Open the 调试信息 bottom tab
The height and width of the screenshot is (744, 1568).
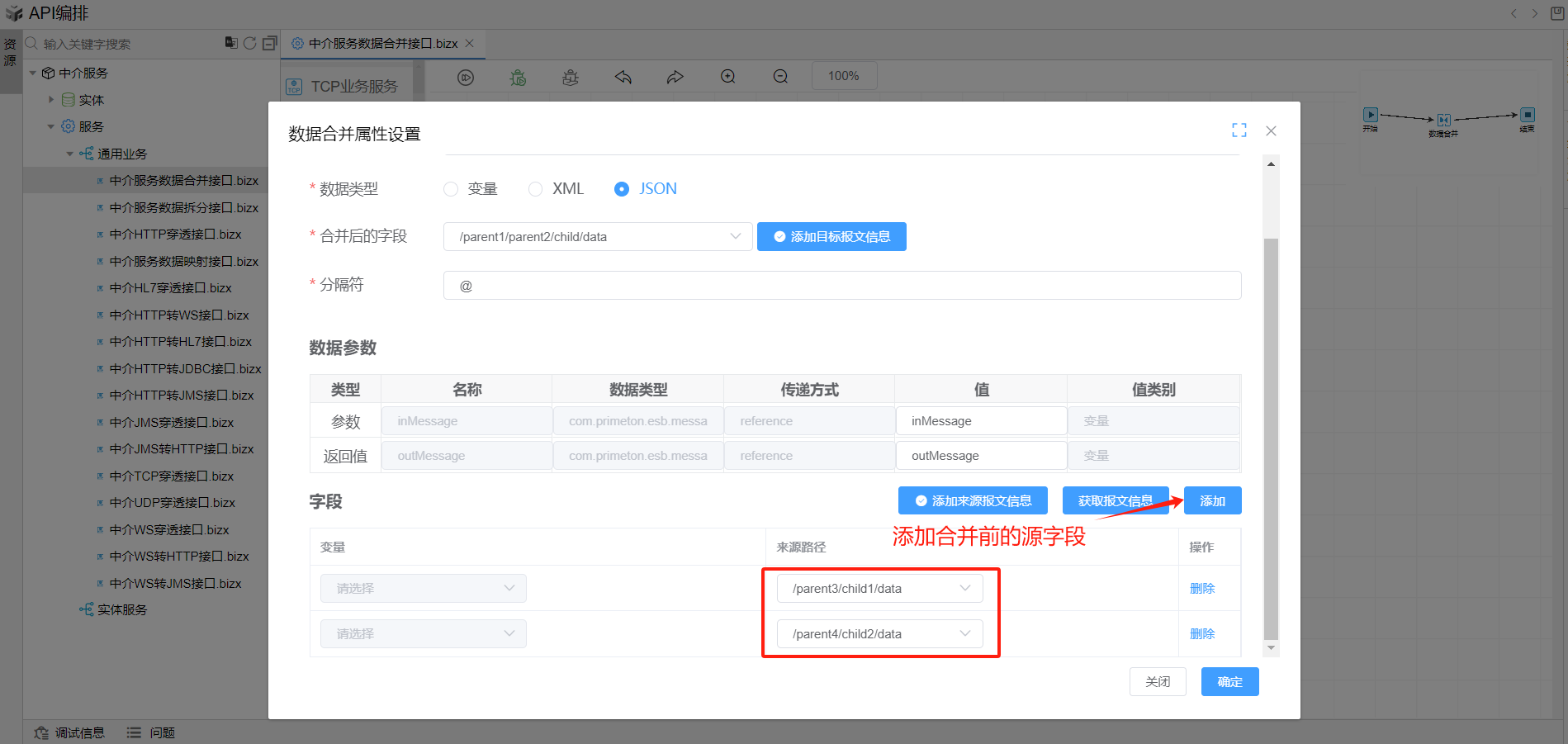coord(70,732)
